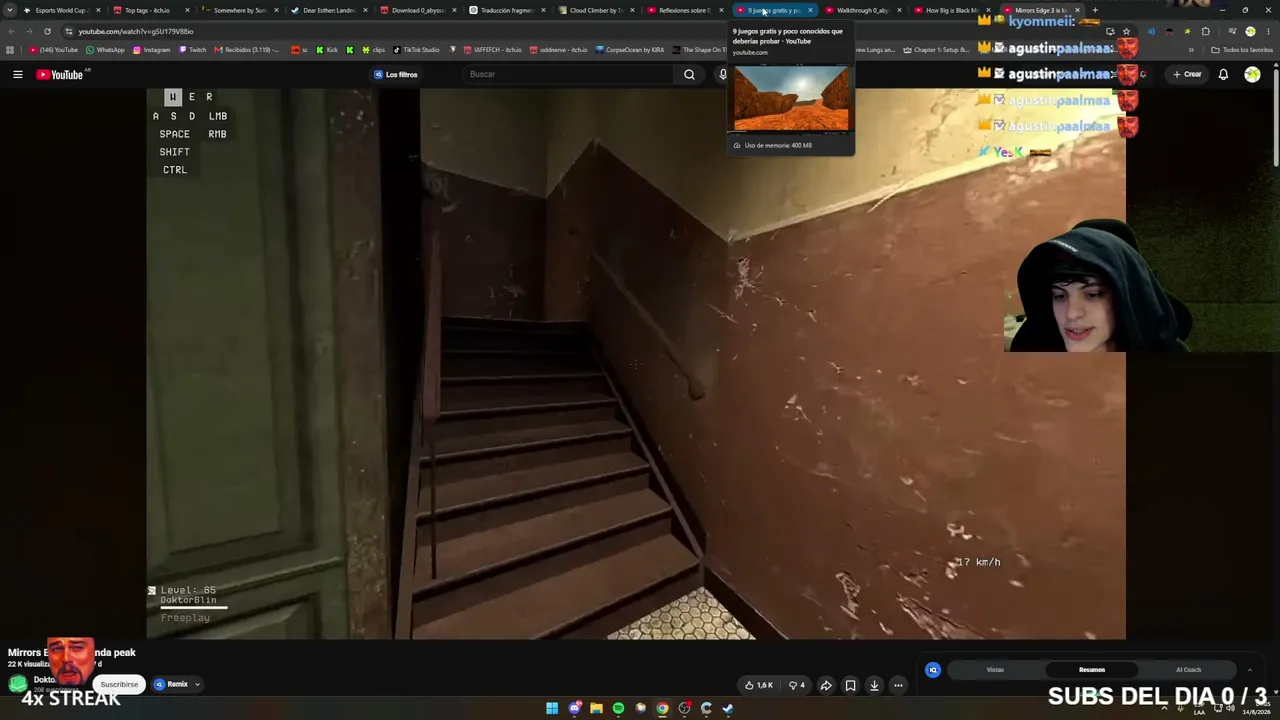
Task: Share the video using the arrow icon
Action: 826,685
